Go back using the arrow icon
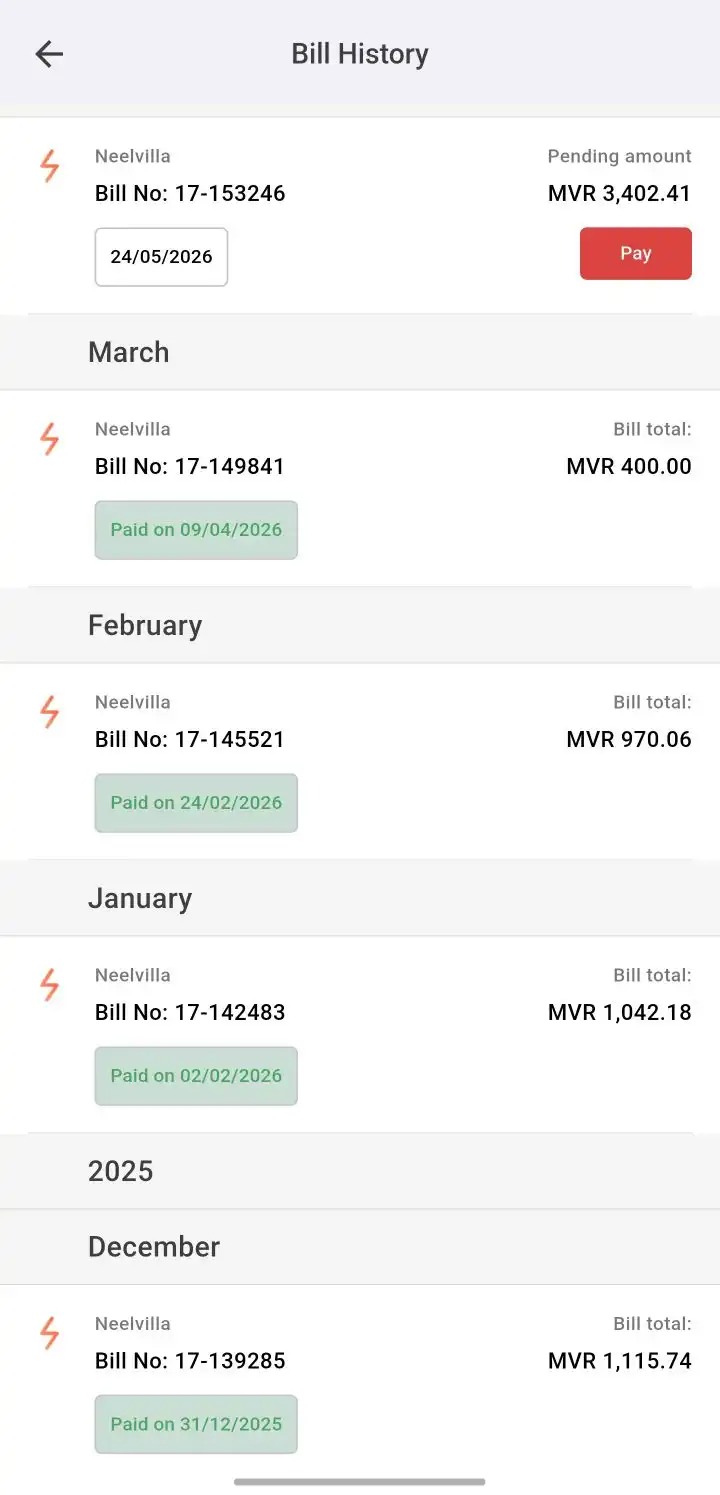 tap(49, 54)
